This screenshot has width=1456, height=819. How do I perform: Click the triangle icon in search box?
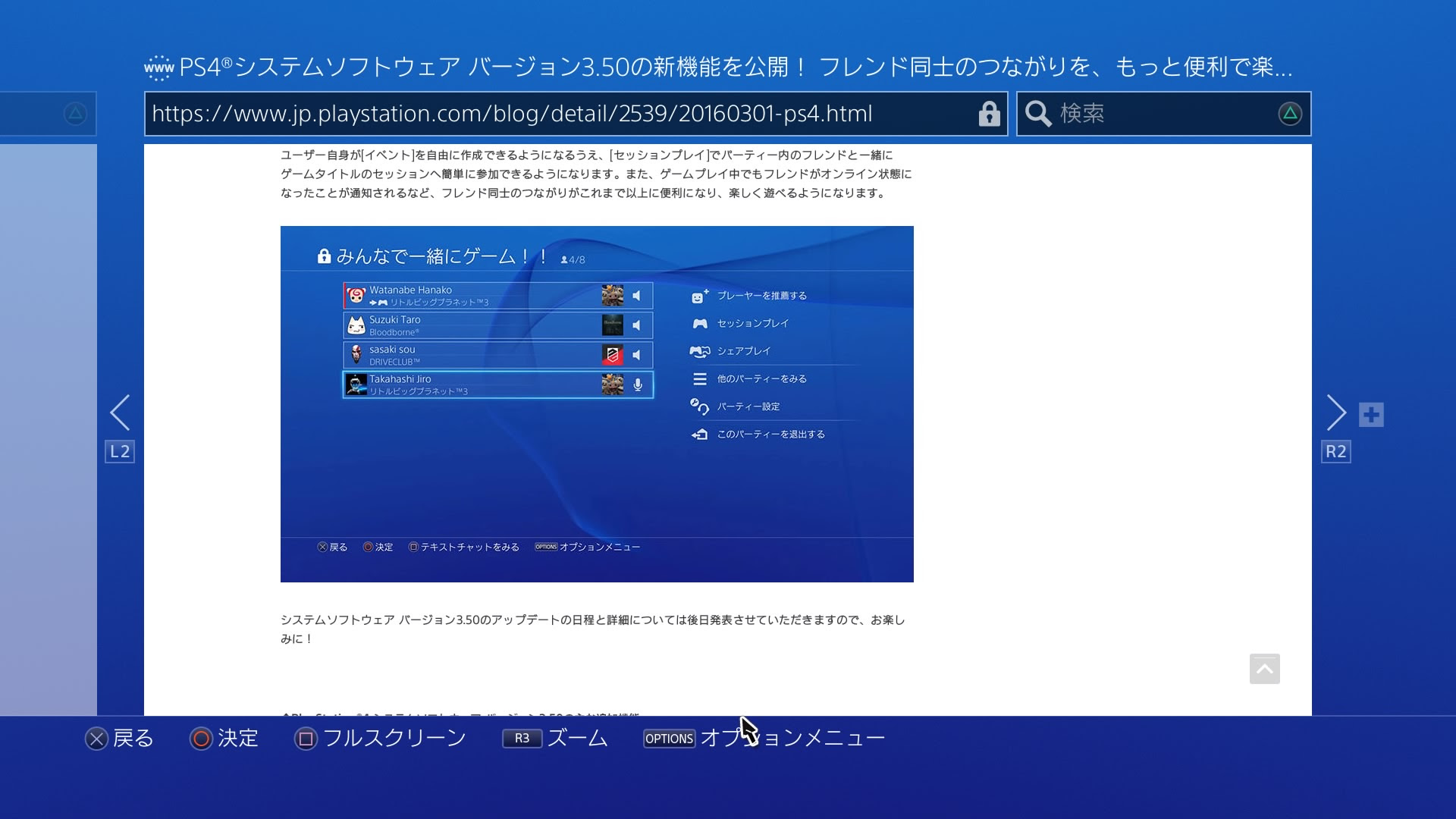1290,114
